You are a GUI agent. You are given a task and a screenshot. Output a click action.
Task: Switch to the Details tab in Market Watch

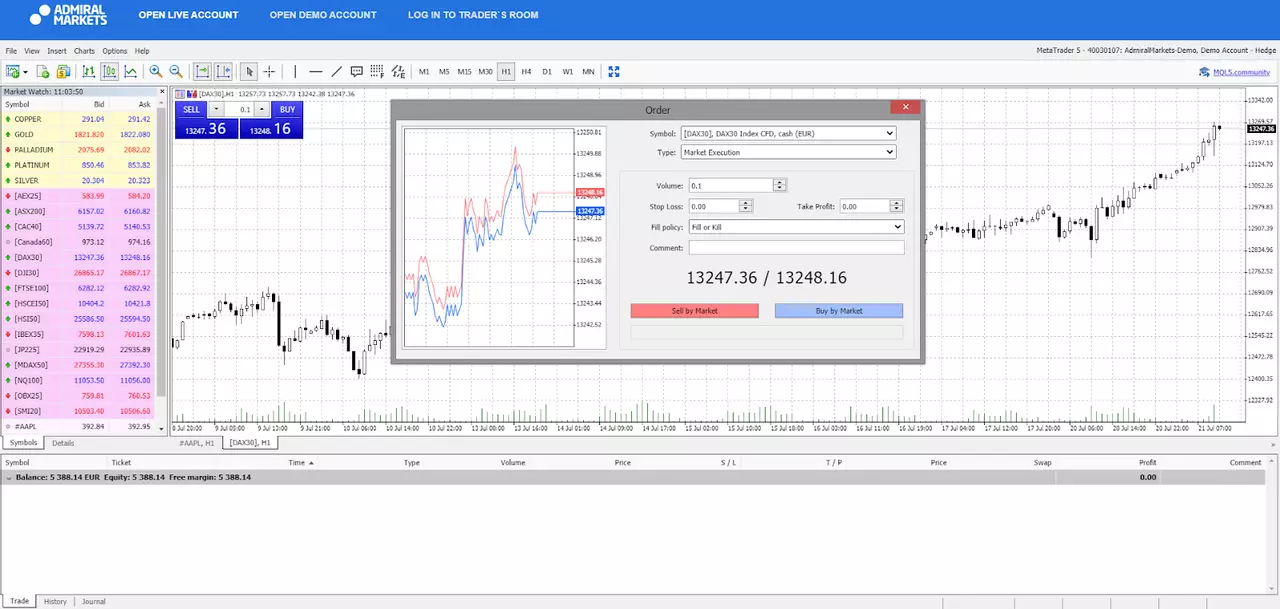(x=63, y=442)
